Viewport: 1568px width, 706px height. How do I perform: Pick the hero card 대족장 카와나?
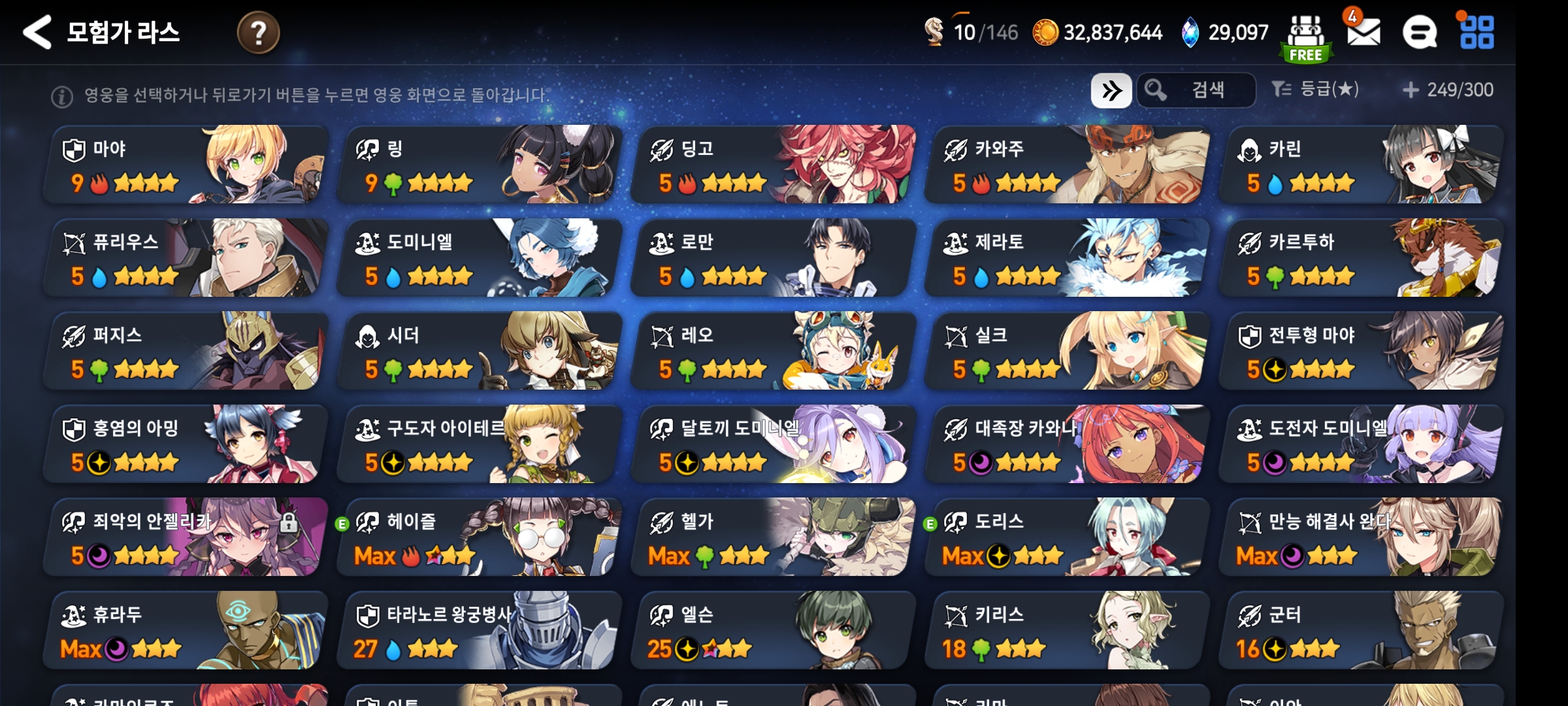(x=1068, y=444)
